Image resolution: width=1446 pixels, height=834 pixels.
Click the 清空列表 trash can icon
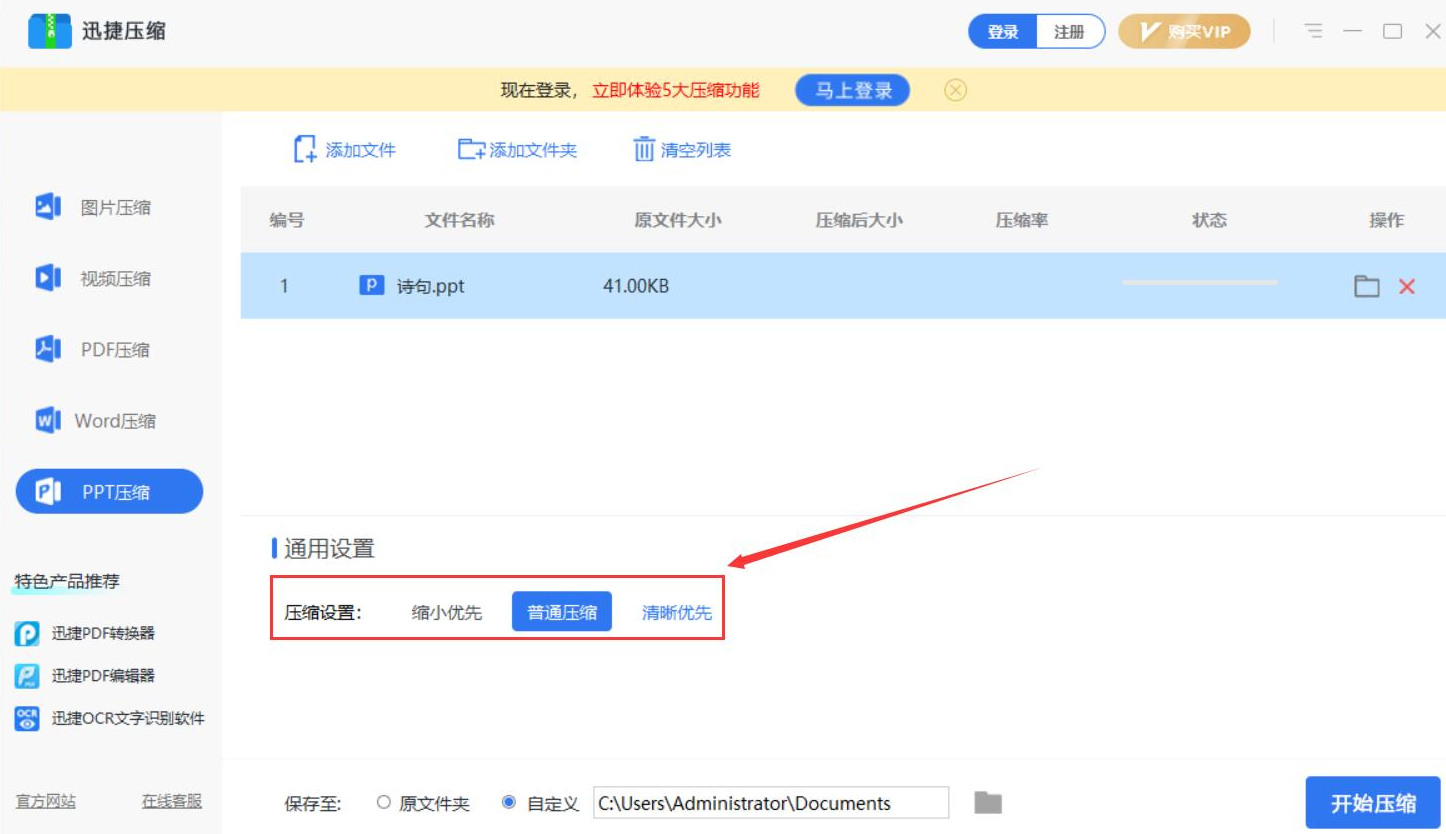pyautogui.click(x=643, y=150)
